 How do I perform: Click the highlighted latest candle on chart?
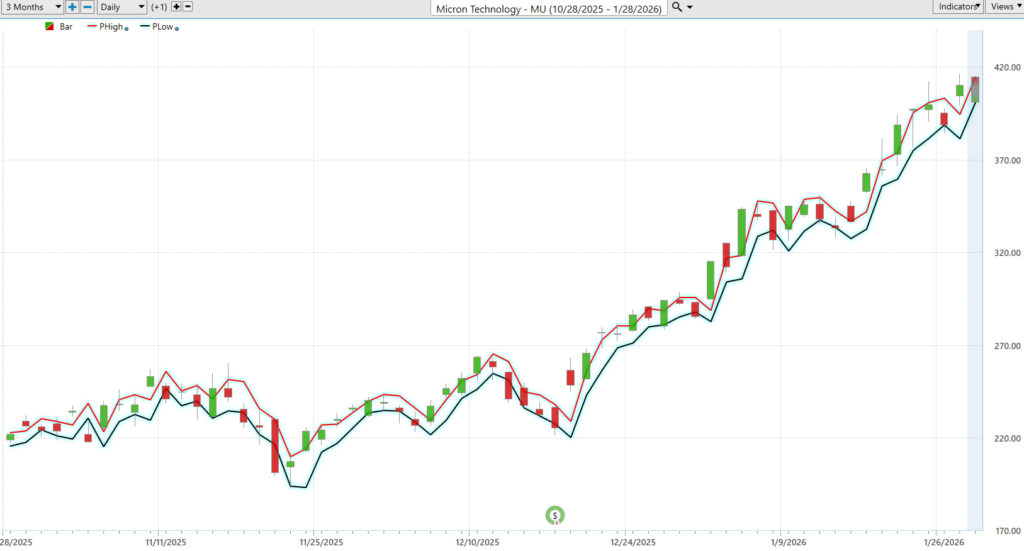click(975, 89)
